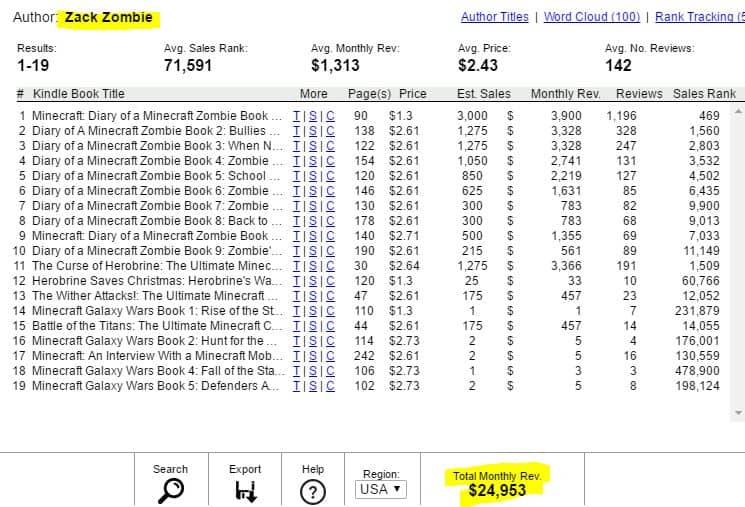The image size is (745, 507).
Task: Click the T link for book 11
Action: coord(296,266)
